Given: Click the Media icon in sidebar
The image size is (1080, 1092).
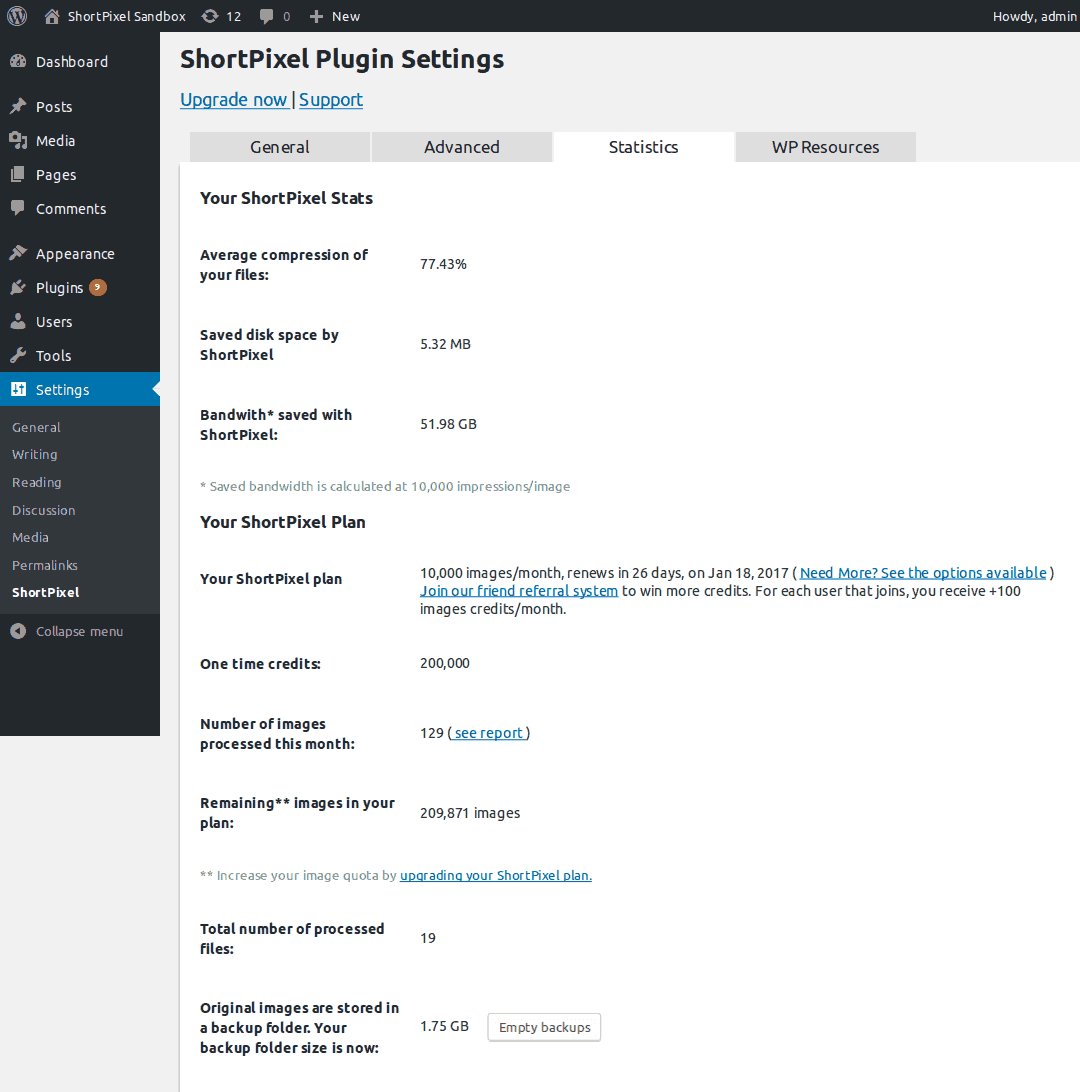Looking at the screenshot, I should 18,140.
